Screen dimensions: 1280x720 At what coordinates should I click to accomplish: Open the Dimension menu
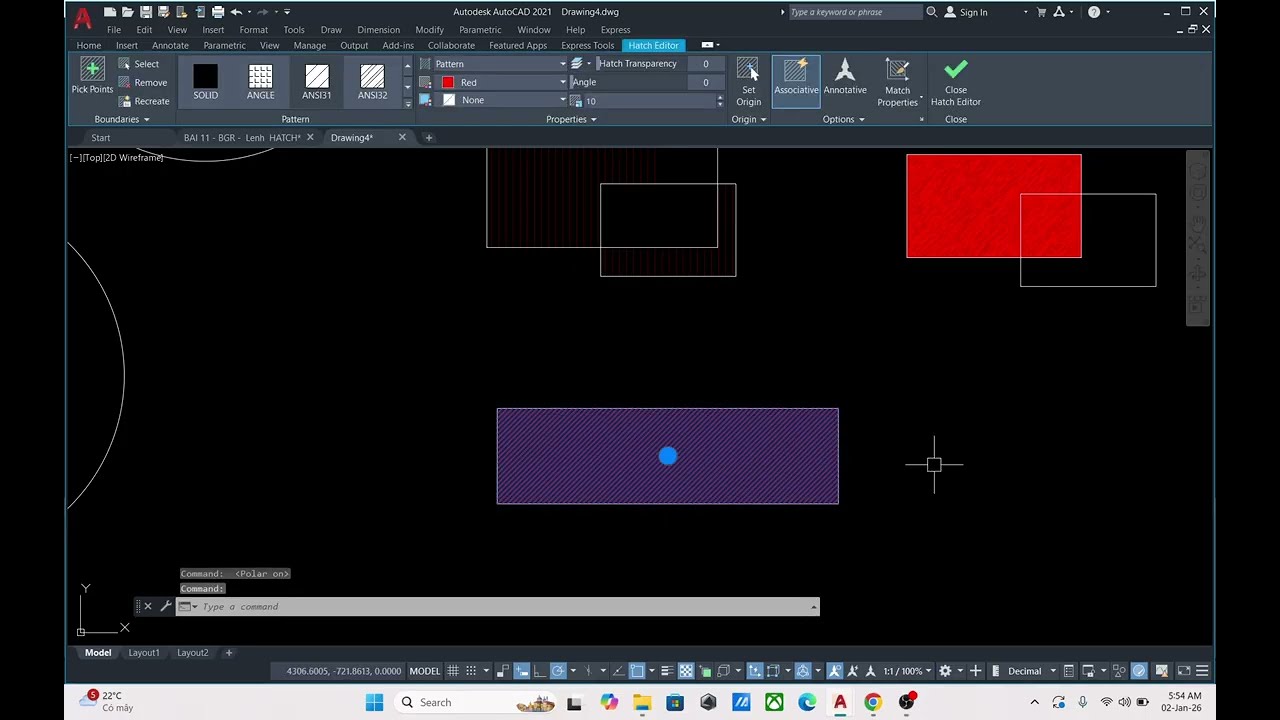[378, 29]
